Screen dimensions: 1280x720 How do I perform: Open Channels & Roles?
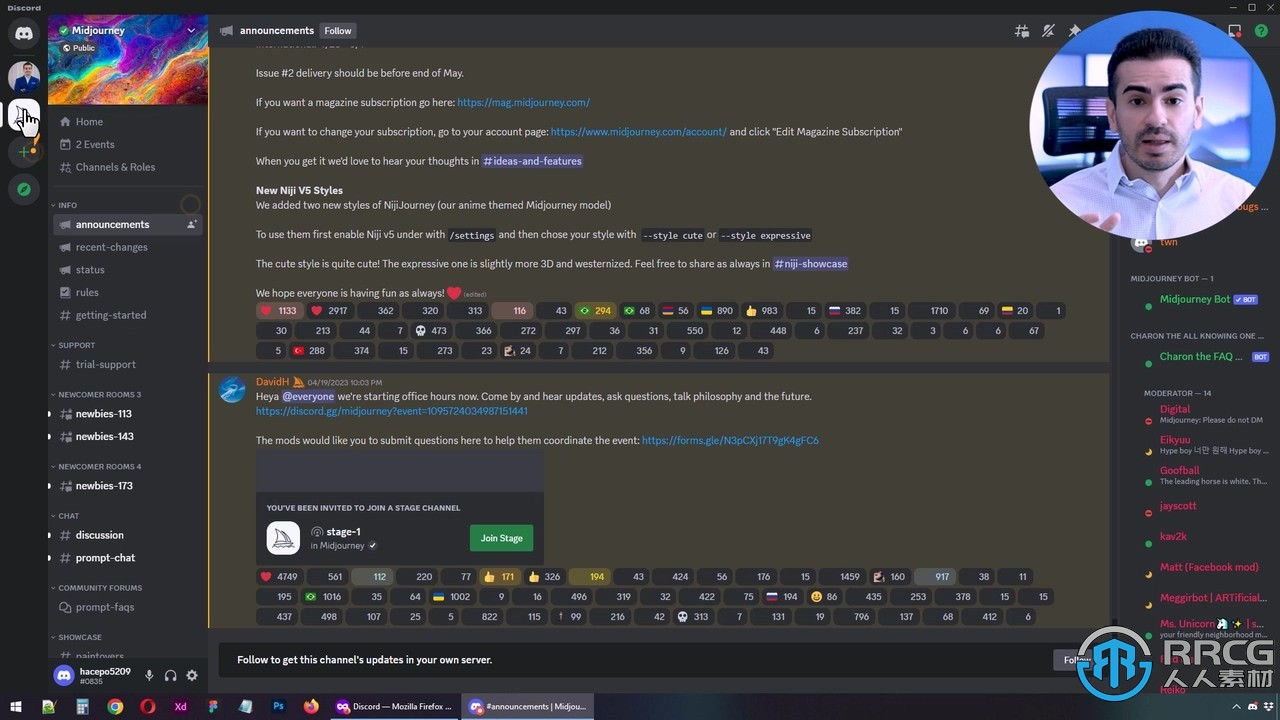tap(127, 167)
